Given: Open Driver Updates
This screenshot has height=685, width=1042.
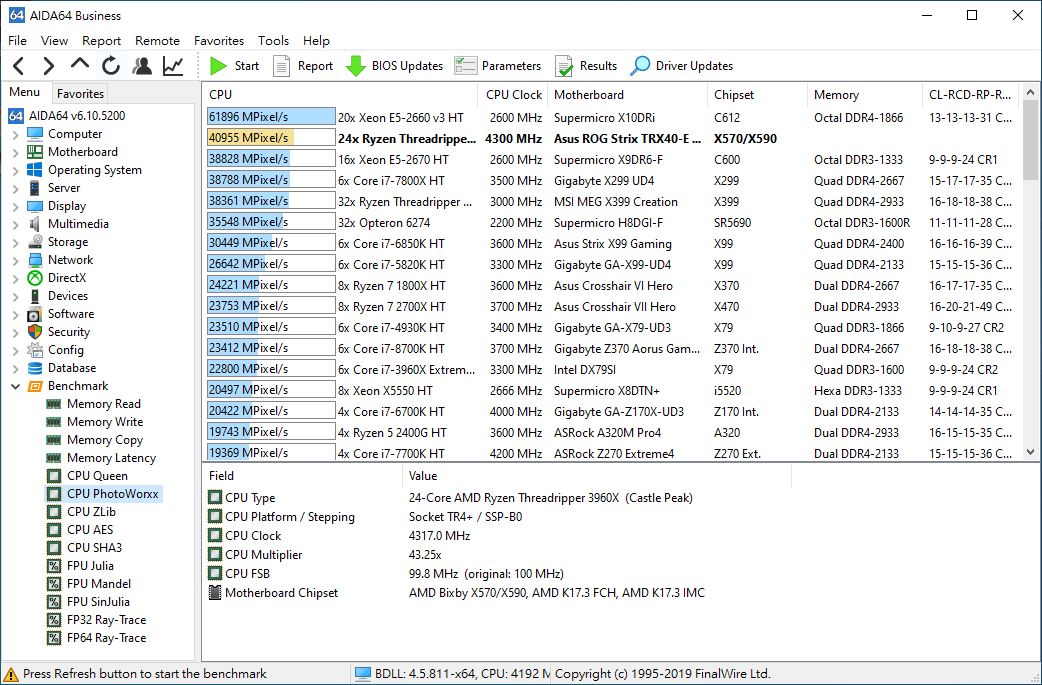Looking at the screenshot, I should point(681,66).
